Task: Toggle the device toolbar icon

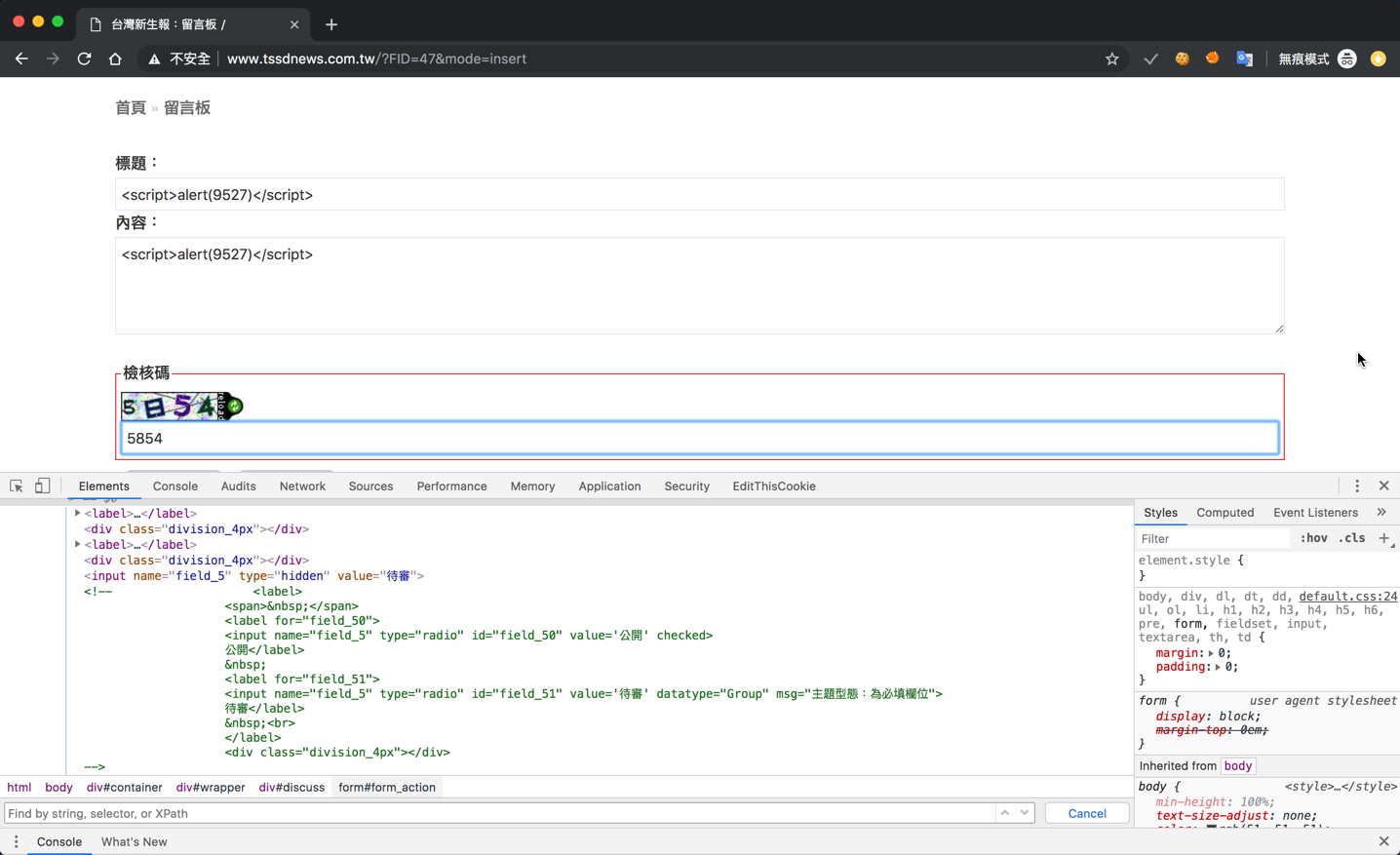Action: (x=43, y=486)
